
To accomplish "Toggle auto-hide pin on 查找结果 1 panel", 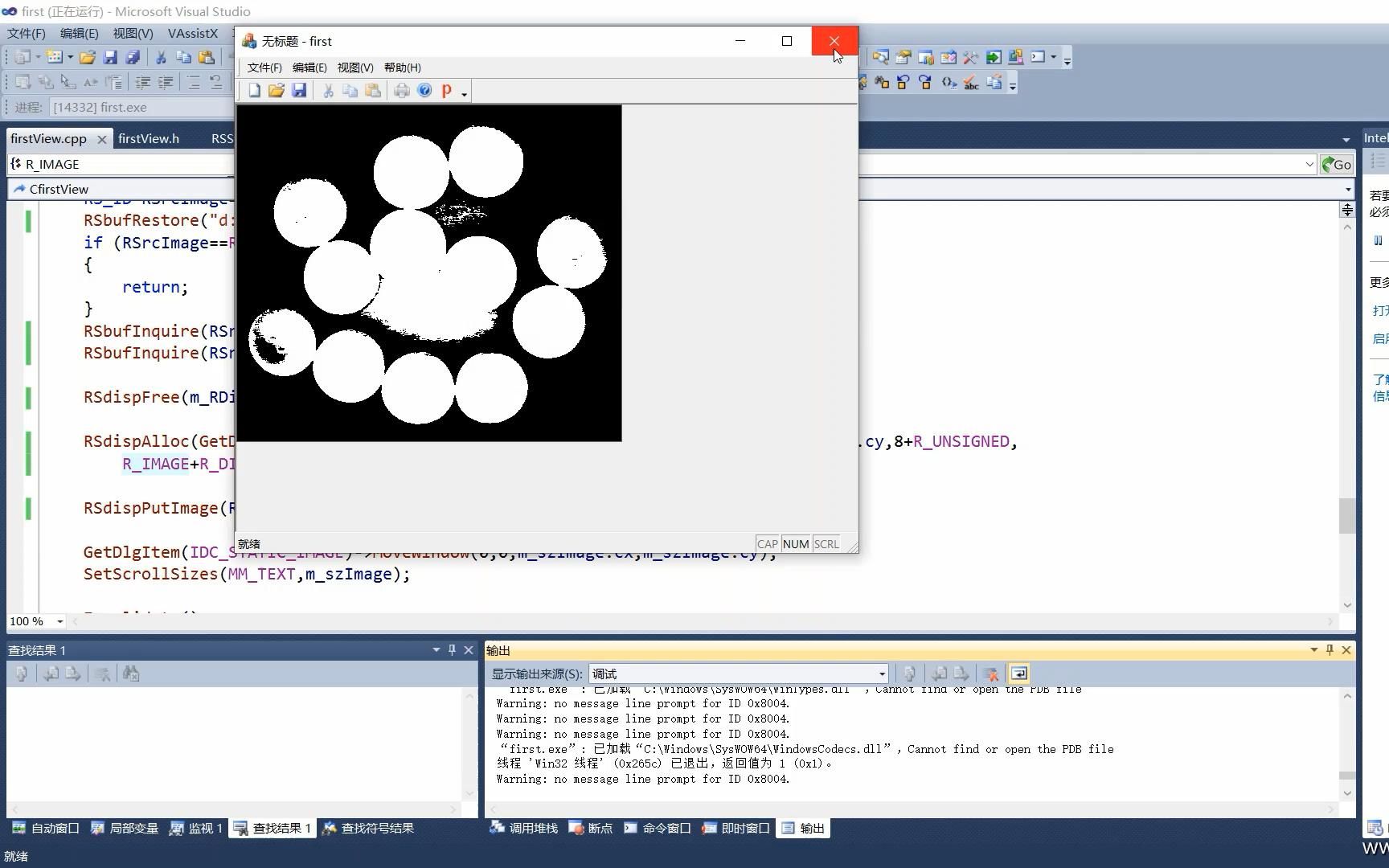I will [x=452, y=649].
